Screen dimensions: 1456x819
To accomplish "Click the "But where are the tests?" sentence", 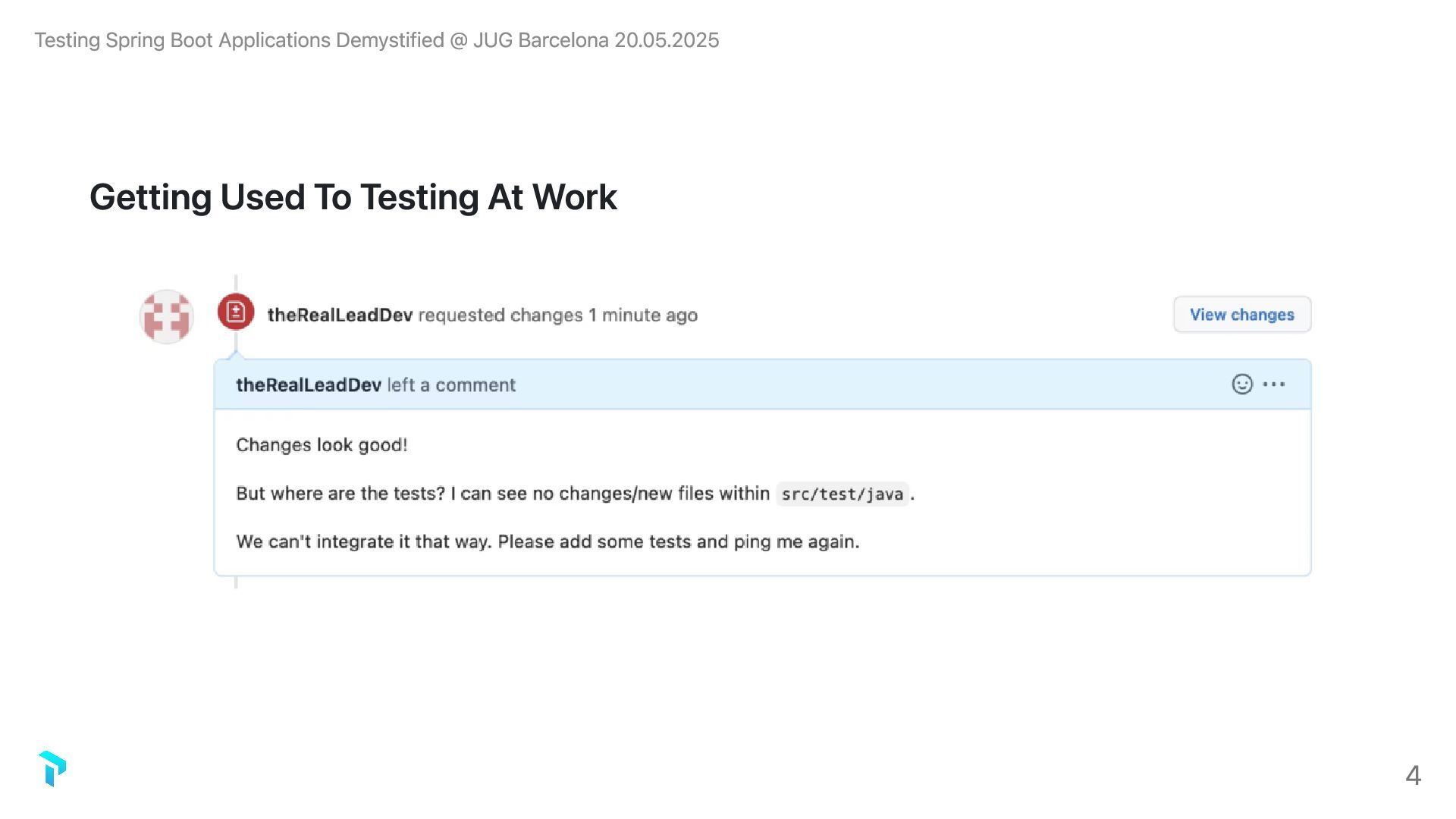I will pos(341,494).
